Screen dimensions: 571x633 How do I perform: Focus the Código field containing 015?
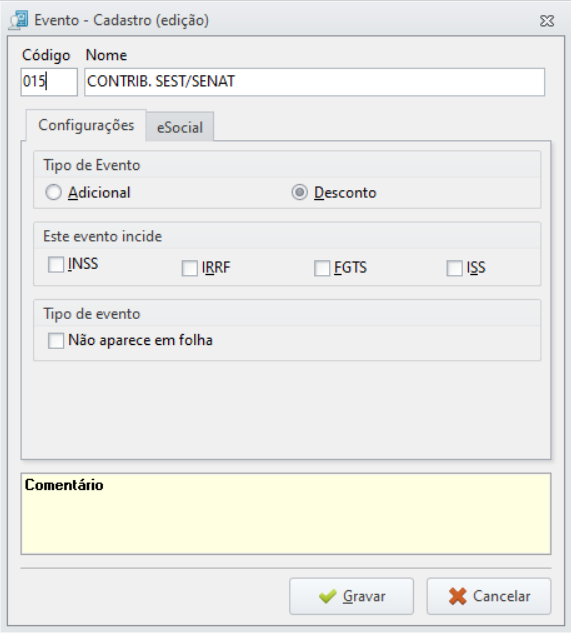point(49,82)
